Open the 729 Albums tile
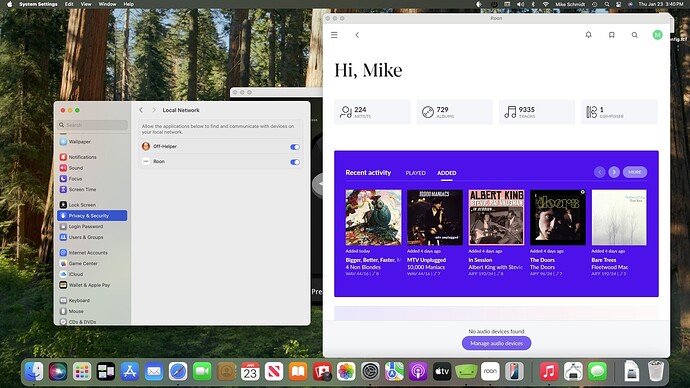This screenshot has width=690, height=388. [455, 112]
